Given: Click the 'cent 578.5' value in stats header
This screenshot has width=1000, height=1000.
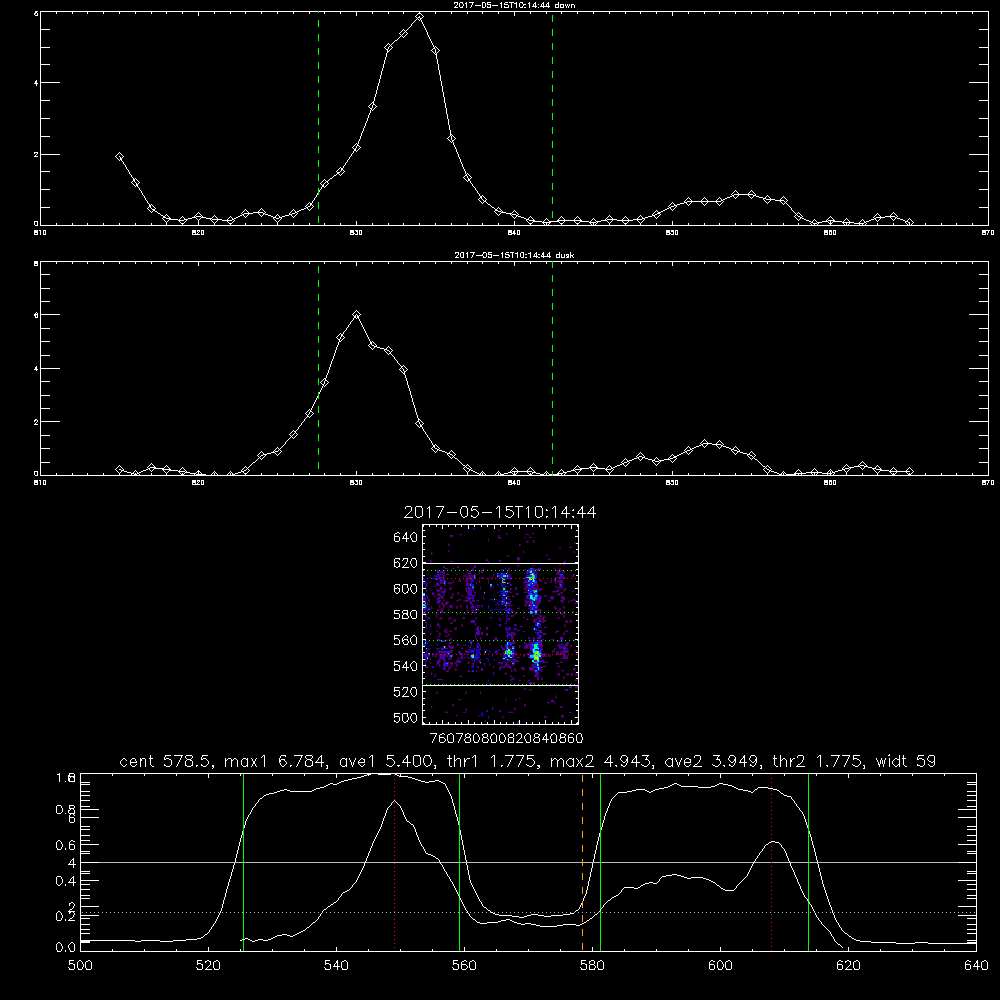Looking at the screenshot, I should (x=168, y=761).
